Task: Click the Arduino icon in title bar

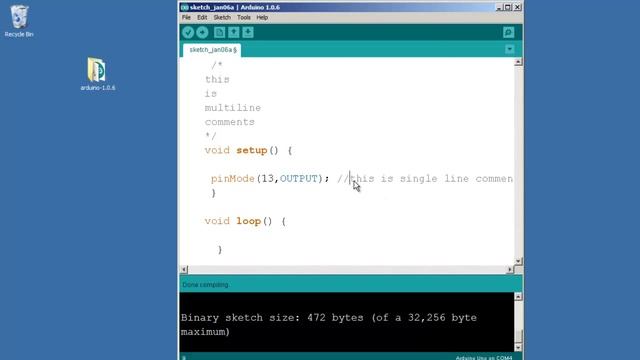Action: click(x=184, y=7)
